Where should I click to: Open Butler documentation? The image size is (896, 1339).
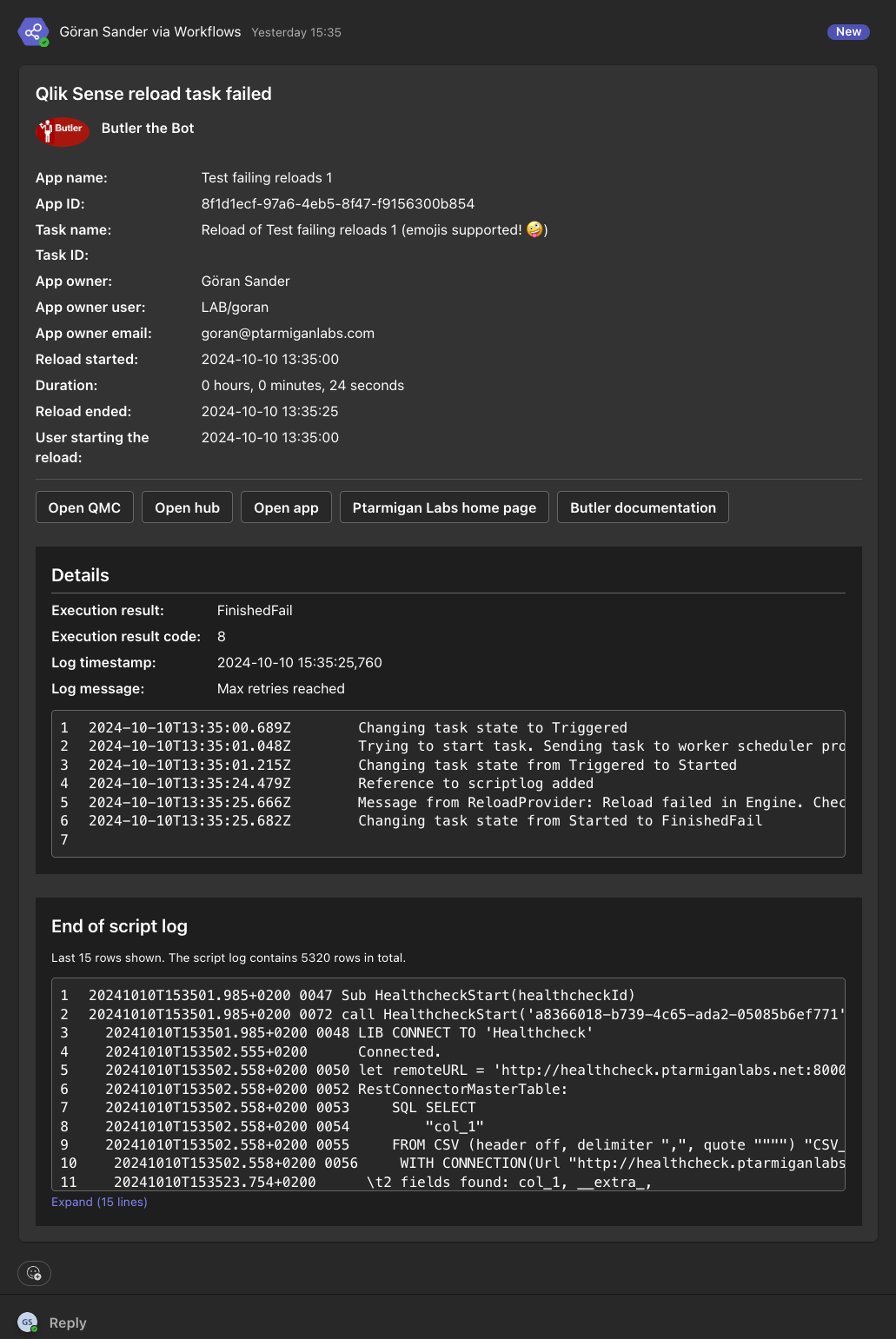(x=643, y=507)
